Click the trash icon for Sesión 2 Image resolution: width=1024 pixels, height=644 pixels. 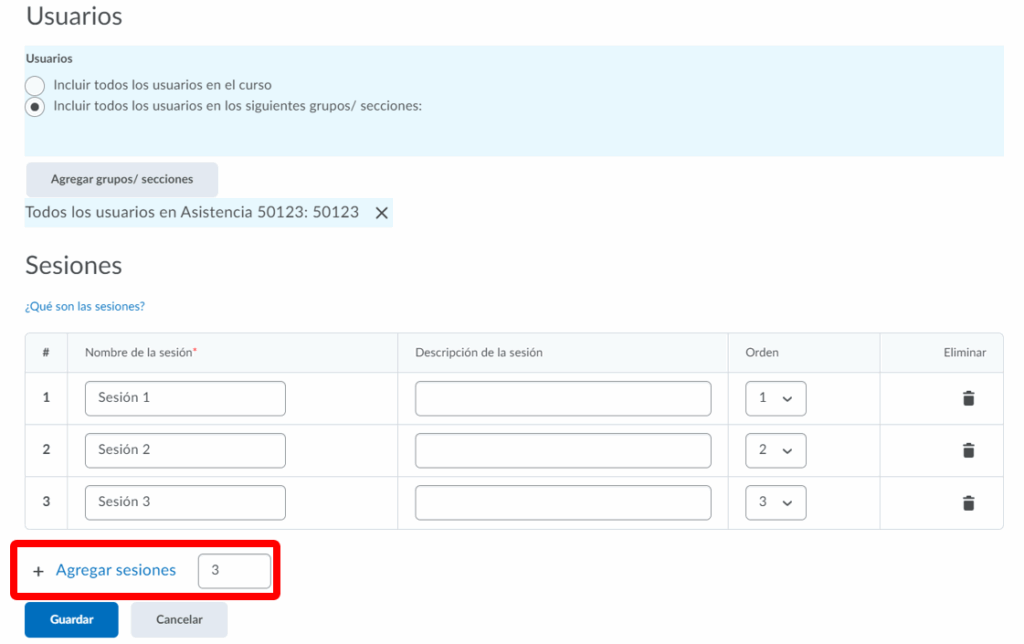pyautogui.click(x=967, y=450)
